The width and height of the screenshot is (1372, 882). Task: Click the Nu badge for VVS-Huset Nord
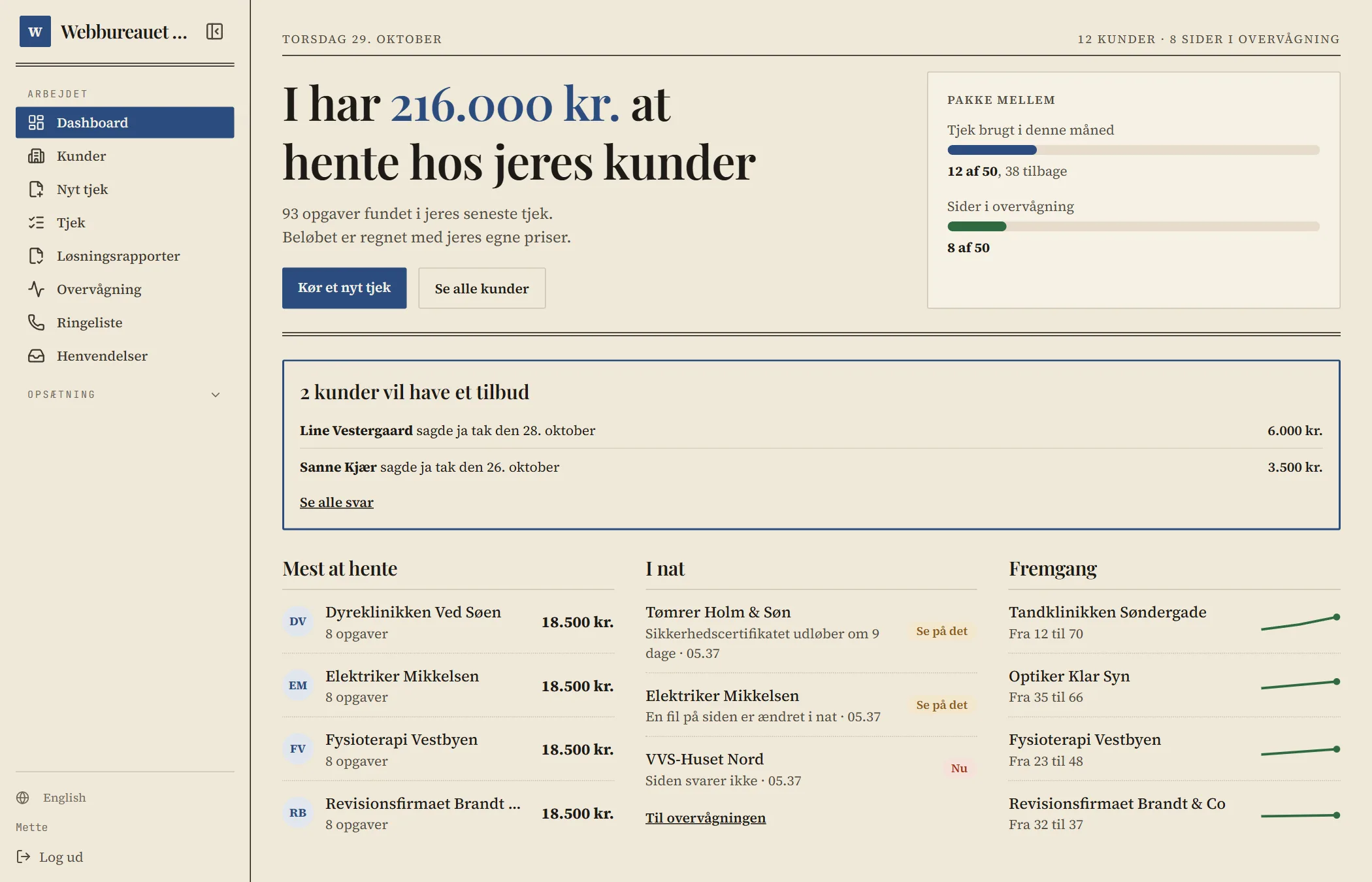tap(959, 768)
